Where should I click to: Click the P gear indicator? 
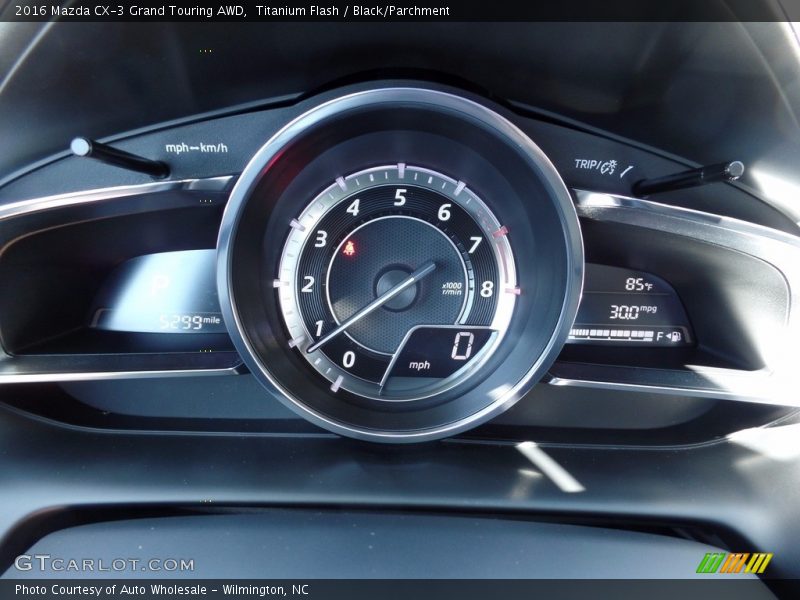(x=159, y=286)
